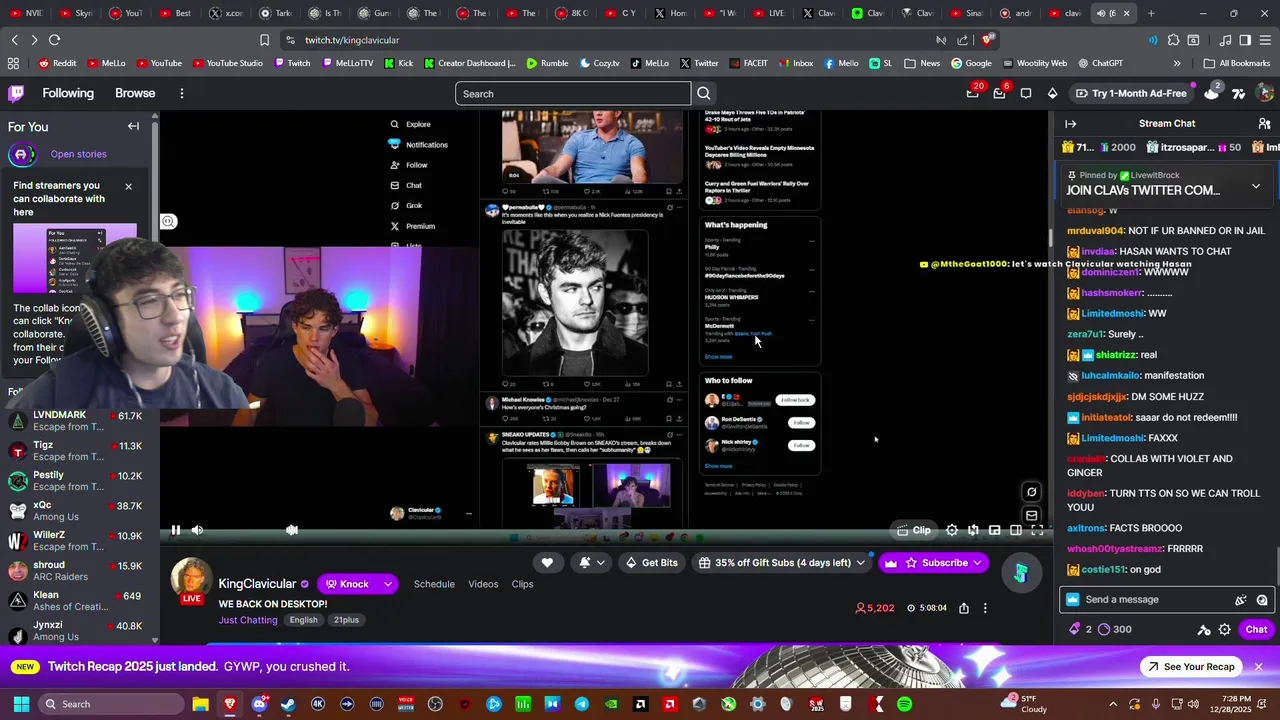Type in Send a message field
Screen dimensions: 1280x720
pos(1150,599)
